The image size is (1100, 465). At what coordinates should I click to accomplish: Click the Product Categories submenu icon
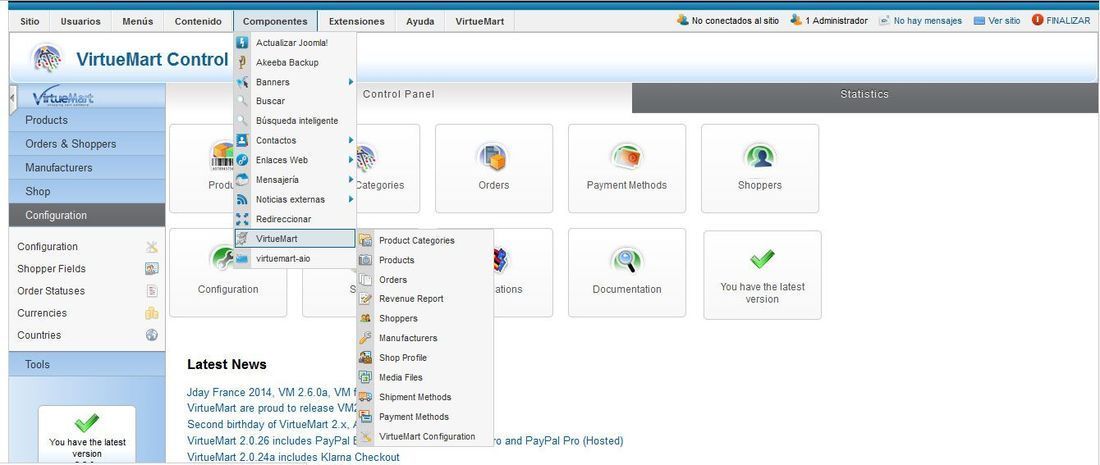pyautogui.click(x=365, y=240)
